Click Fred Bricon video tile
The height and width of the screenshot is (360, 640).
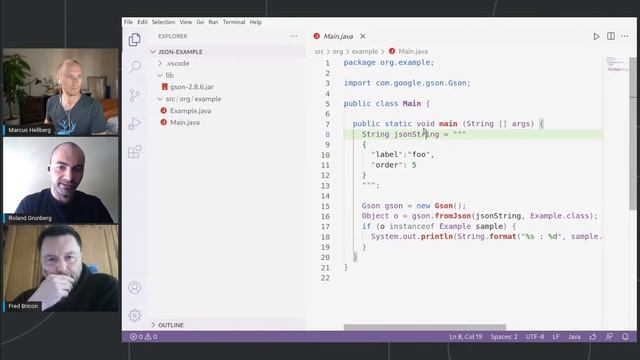click(61, 268)
